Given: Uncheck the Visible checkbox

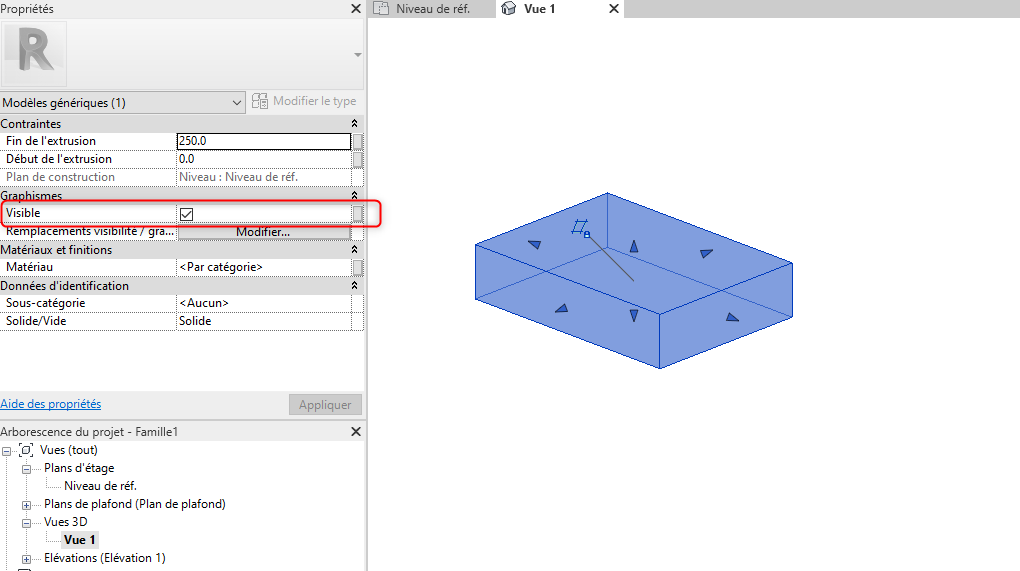Looking at the screenshot, I should [x=186, y=214].
